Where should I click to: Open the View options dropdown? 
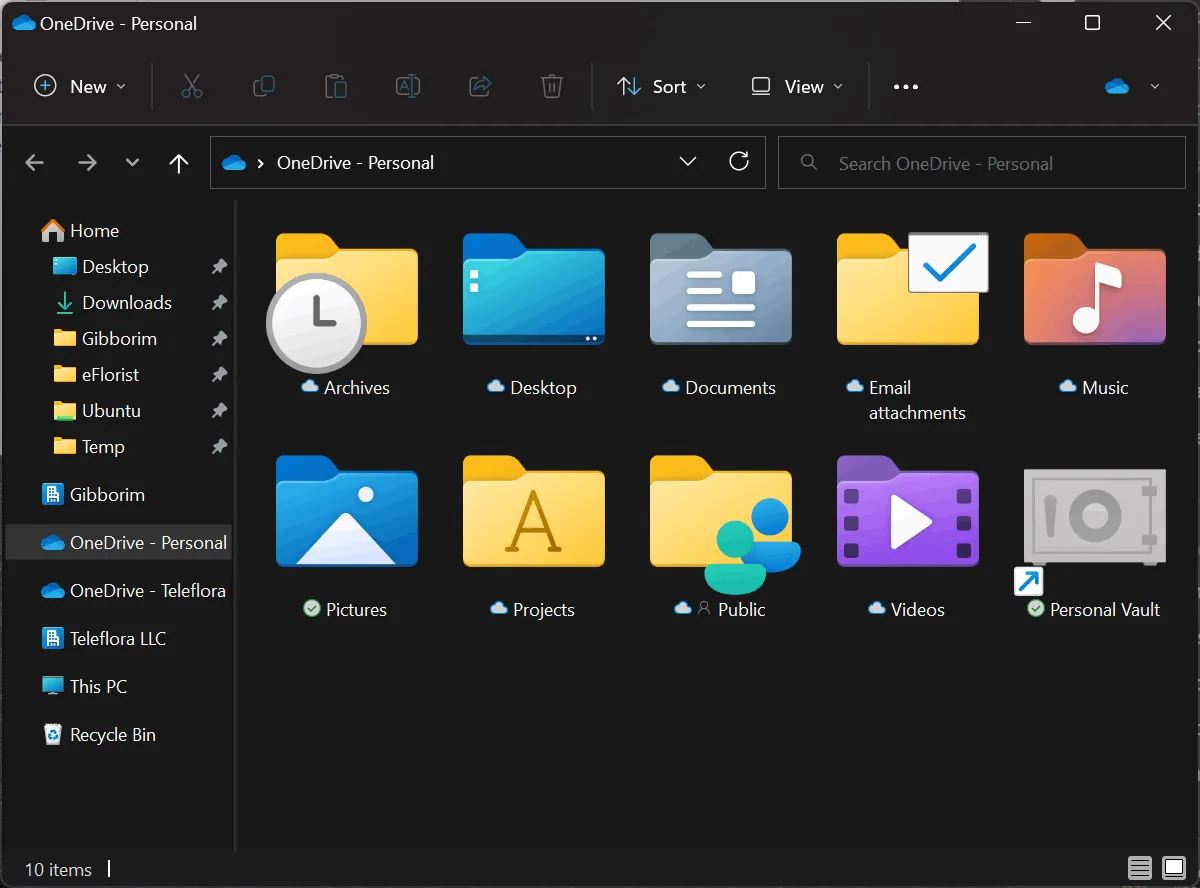(x=796, y=86)
